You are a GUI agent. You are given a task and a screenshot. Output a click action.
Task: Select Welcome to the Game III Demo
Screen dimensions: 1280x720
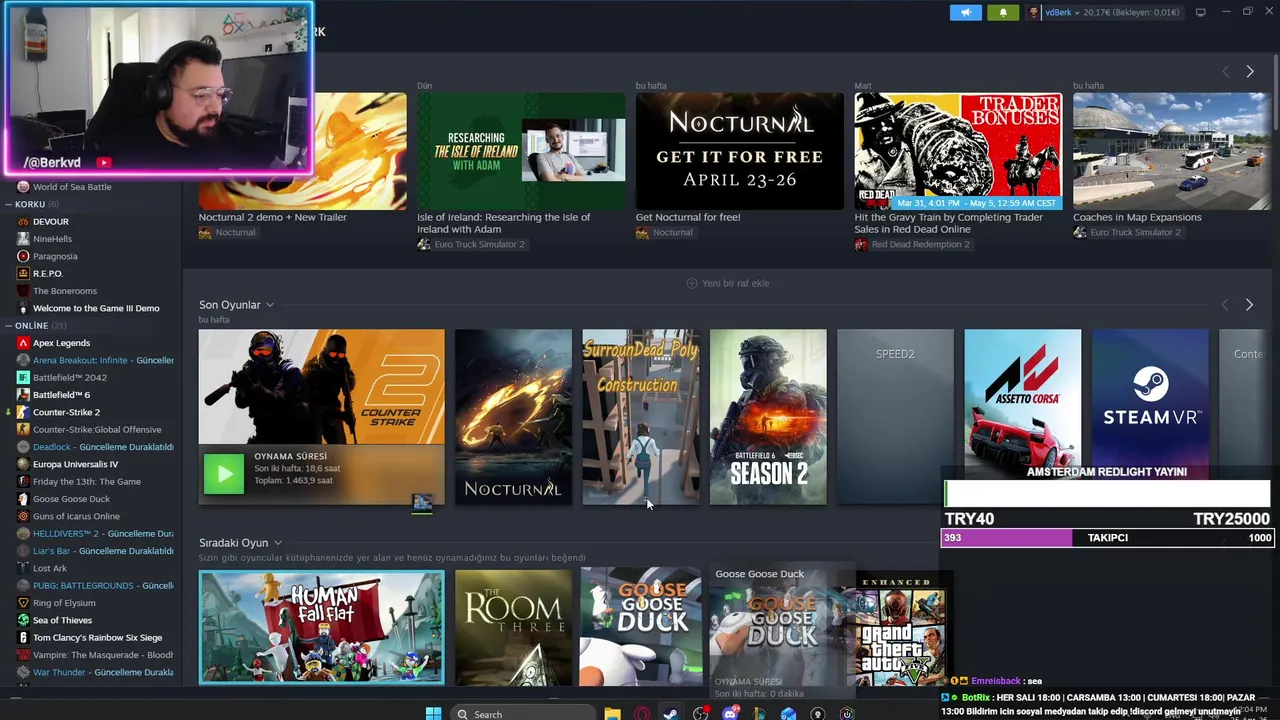coord(96,308)
